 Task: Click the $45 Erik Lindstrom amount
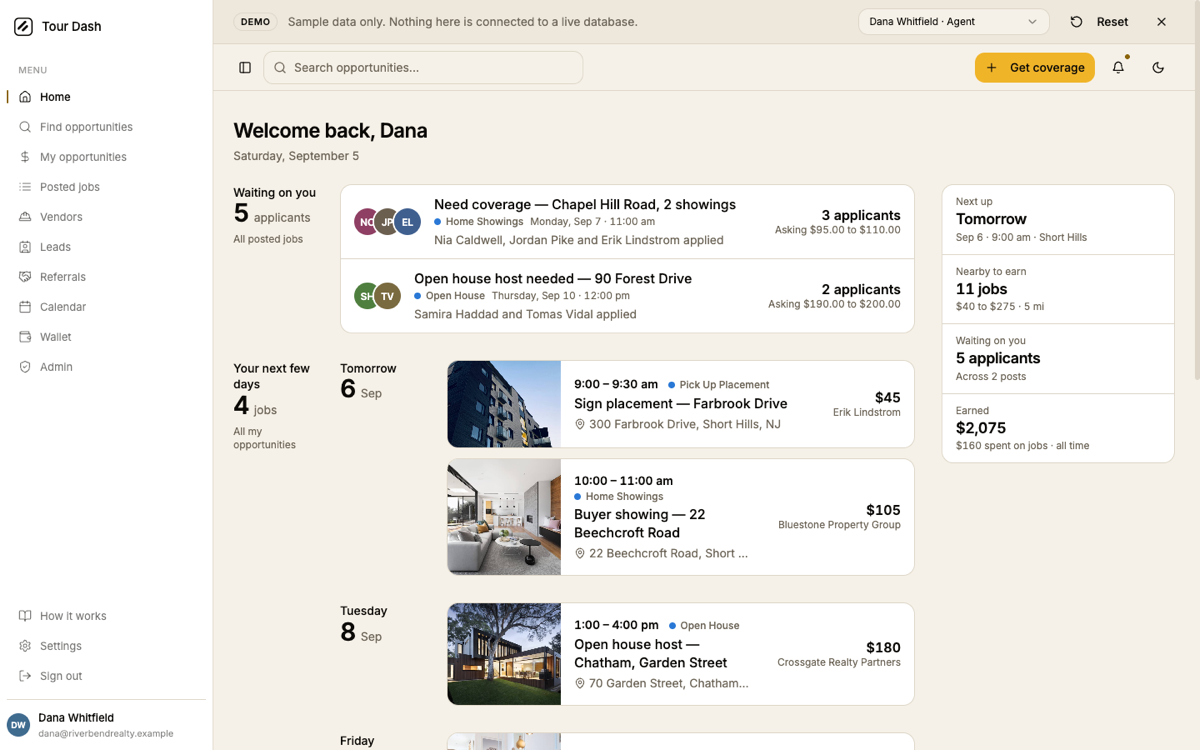(887, 397)
